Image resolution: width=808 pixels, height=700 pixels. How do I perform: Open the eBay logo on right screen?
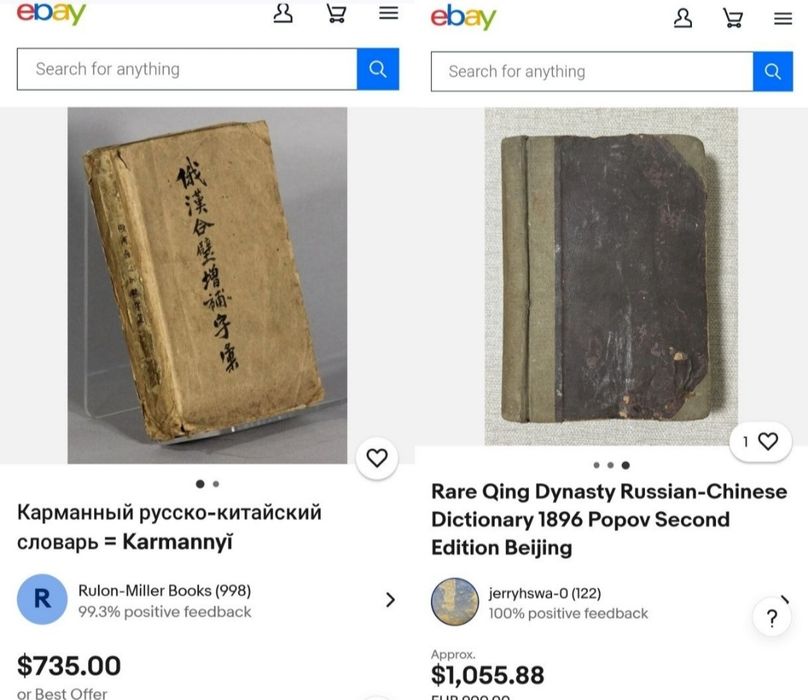pos(463,17)
